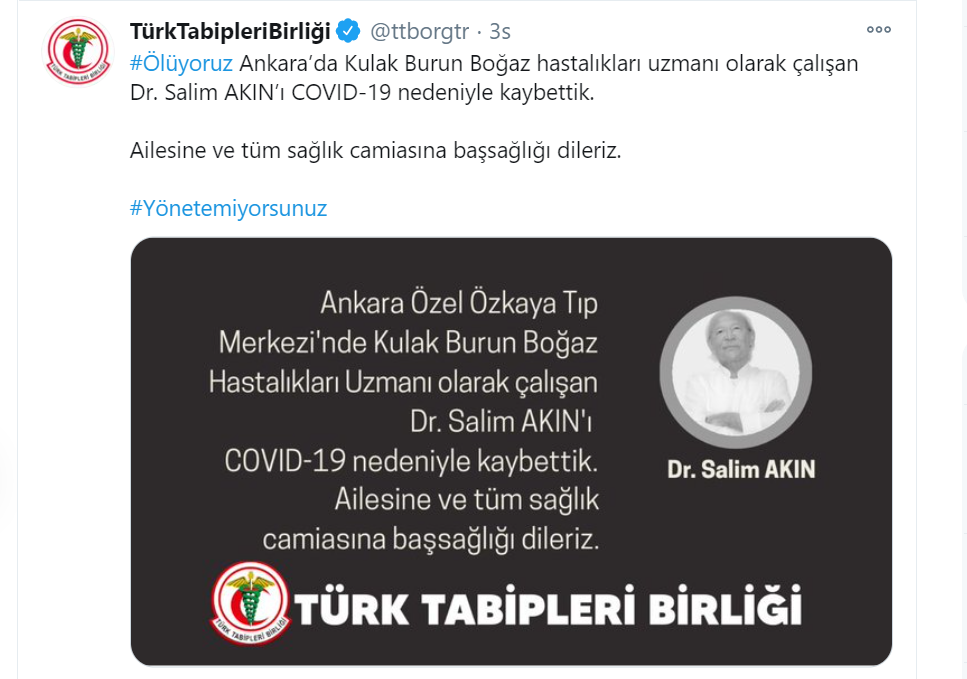This screenshot has height=679, width=967.
Task: Click 'COVID-19 nedeniyle kaybettik.' line in image
Action: [x=411, y=461]
